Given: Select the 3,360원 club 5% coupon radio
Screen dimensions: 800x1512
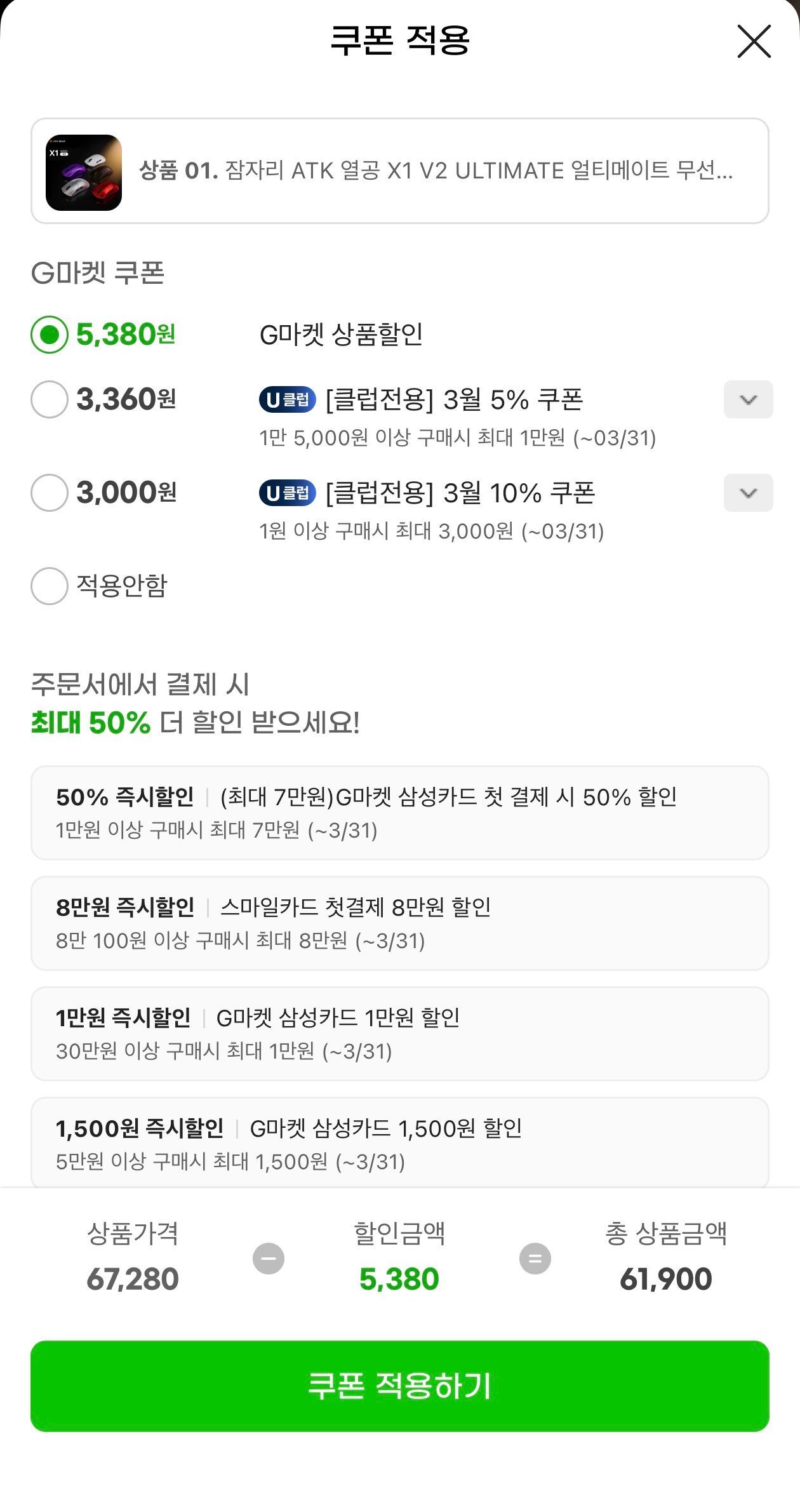Looking at the screenshot, I should pyautogui.click(x=50, y=399).
